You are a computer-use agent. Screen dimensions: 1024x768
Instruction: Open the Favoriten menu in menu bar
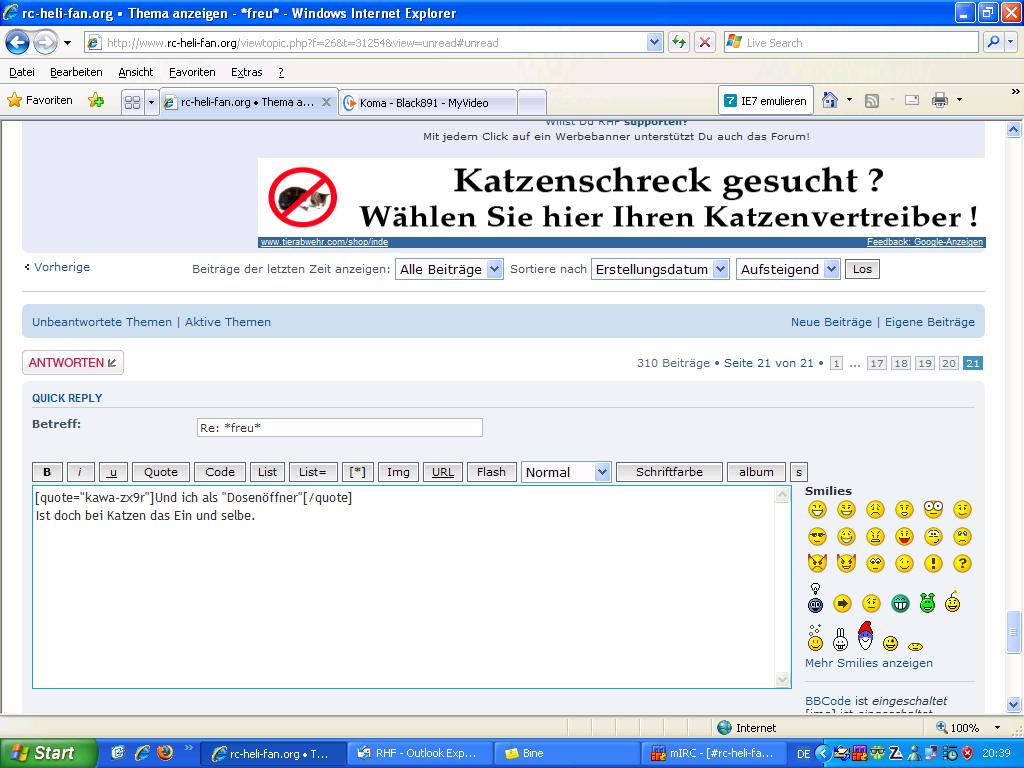(x=192, y=72)
